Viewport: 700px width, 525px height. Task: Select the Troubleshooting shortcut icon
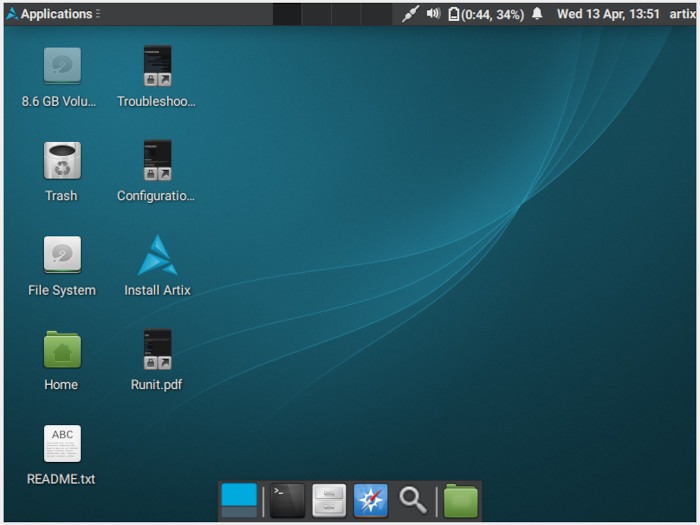(x=157, y=66)
